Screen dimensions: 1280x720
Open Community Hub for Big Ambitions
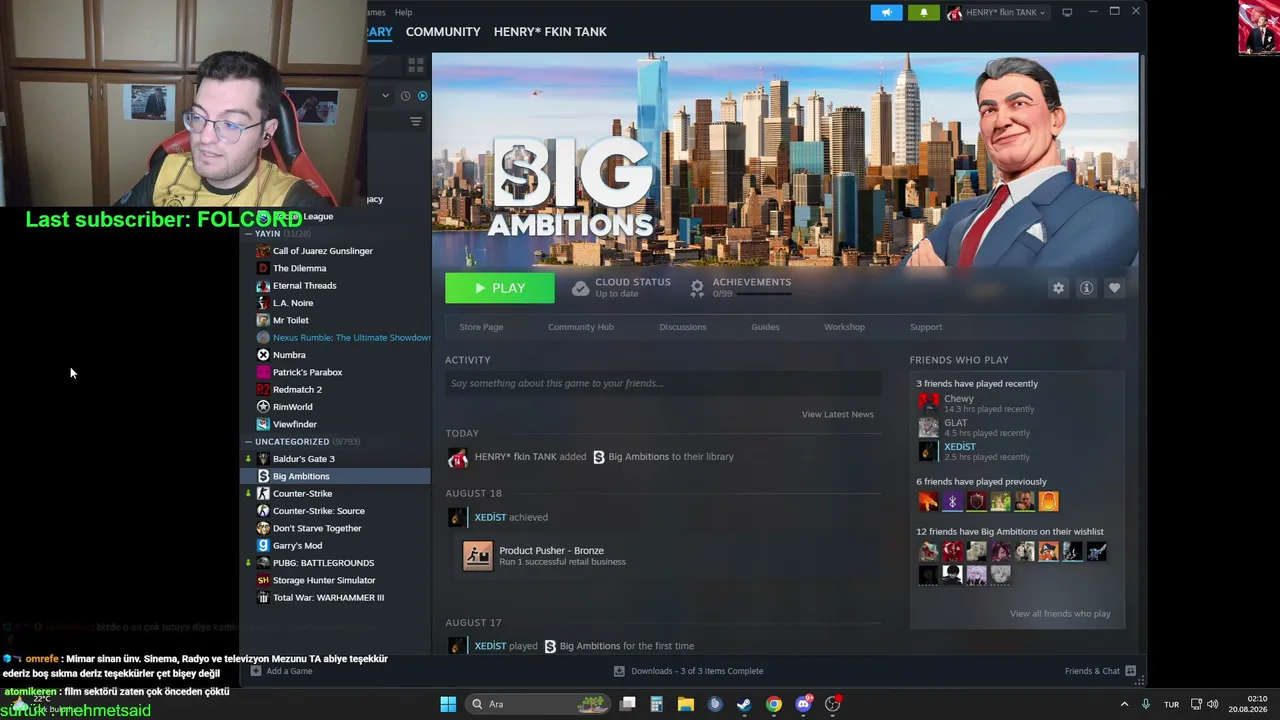[x=581, y=327]
